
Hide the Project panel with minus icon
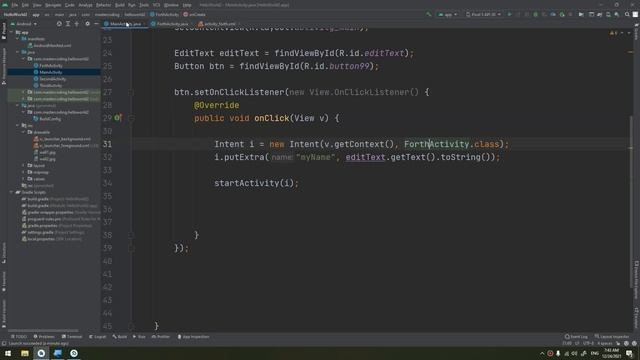[x=96, y=24]
